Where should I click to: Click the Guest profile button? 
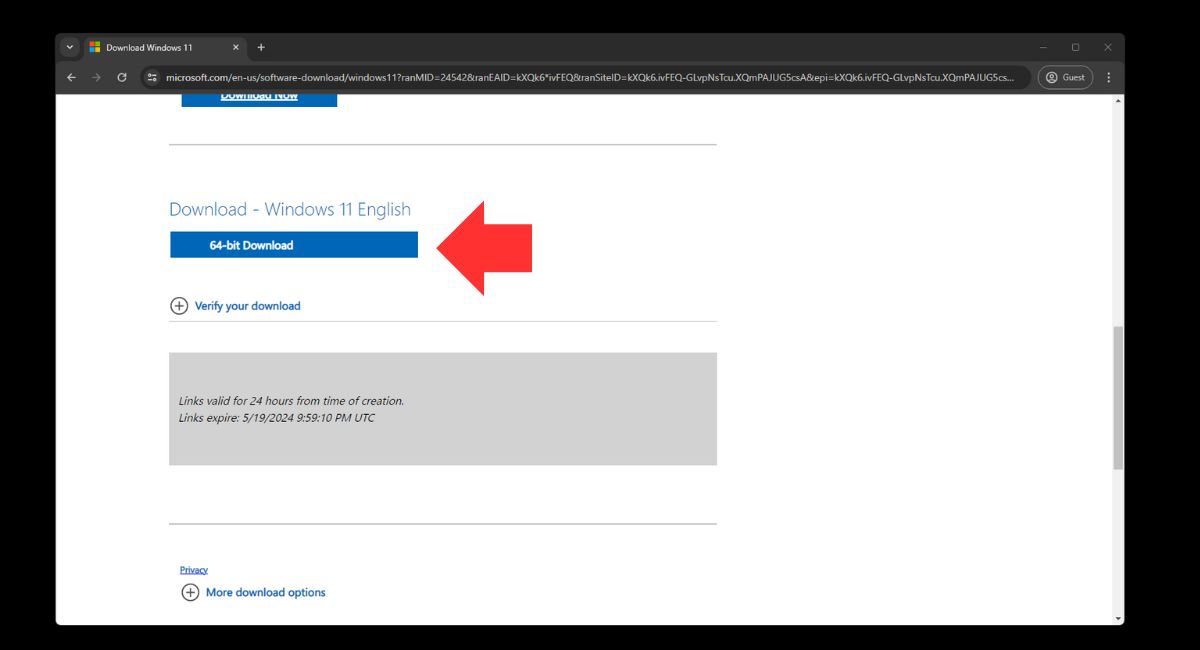coord(1065,77)
